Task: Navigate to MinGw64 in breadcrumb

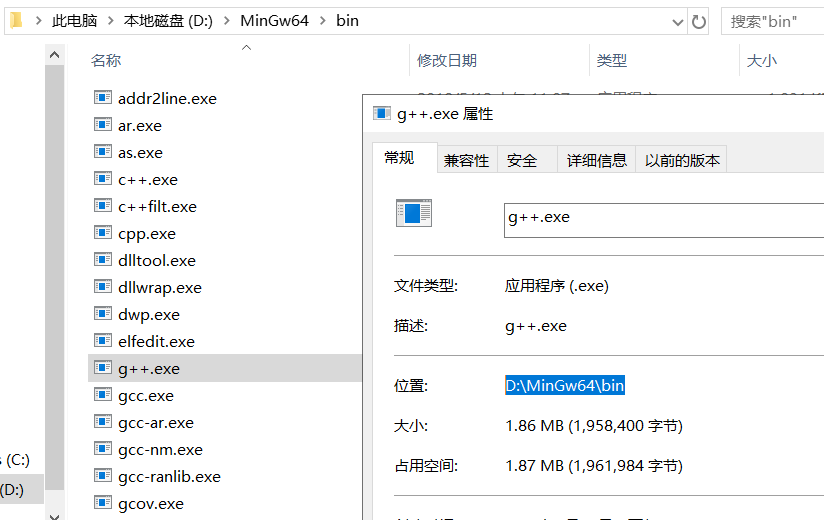Action: click(x=274, y=21)
